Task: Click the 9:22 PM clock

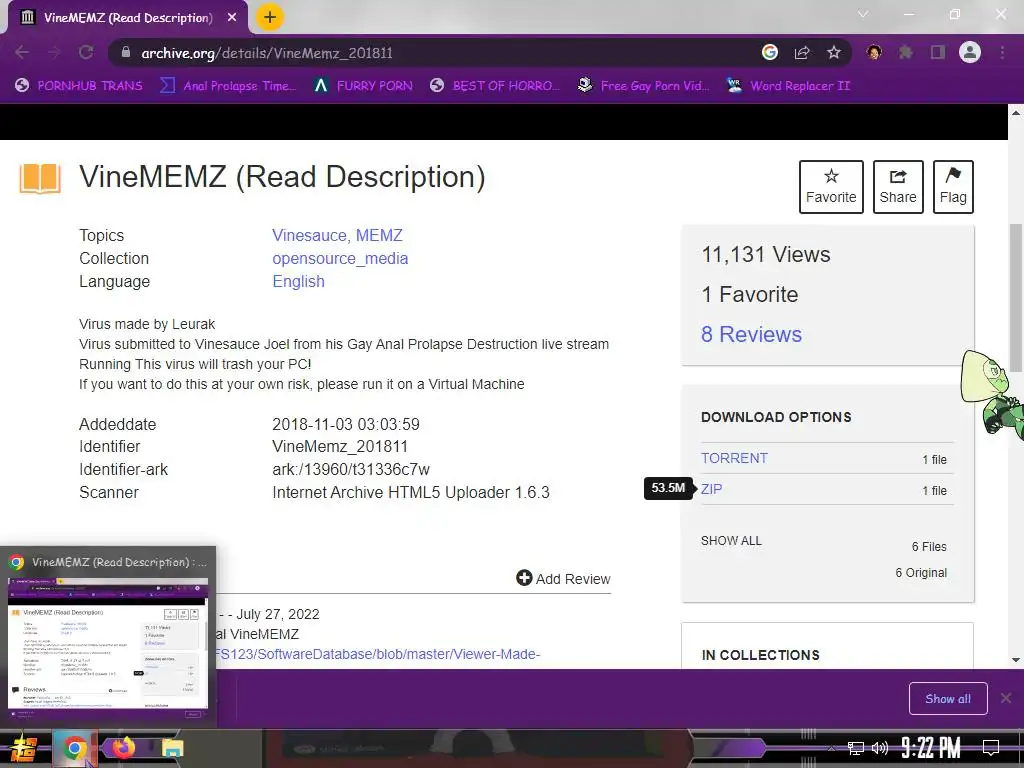Action: click(x=931, y=748)
